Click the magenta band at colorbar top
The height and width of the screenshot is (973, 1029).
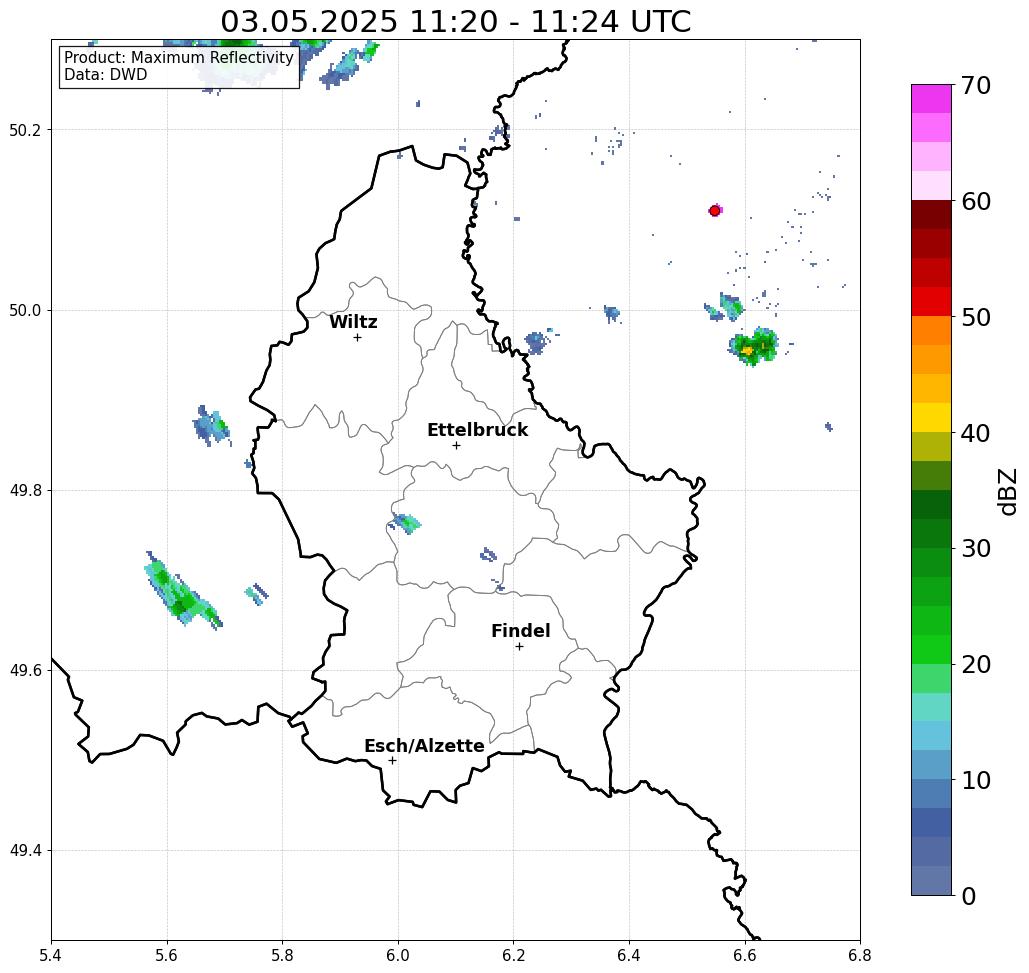point(931,98)
